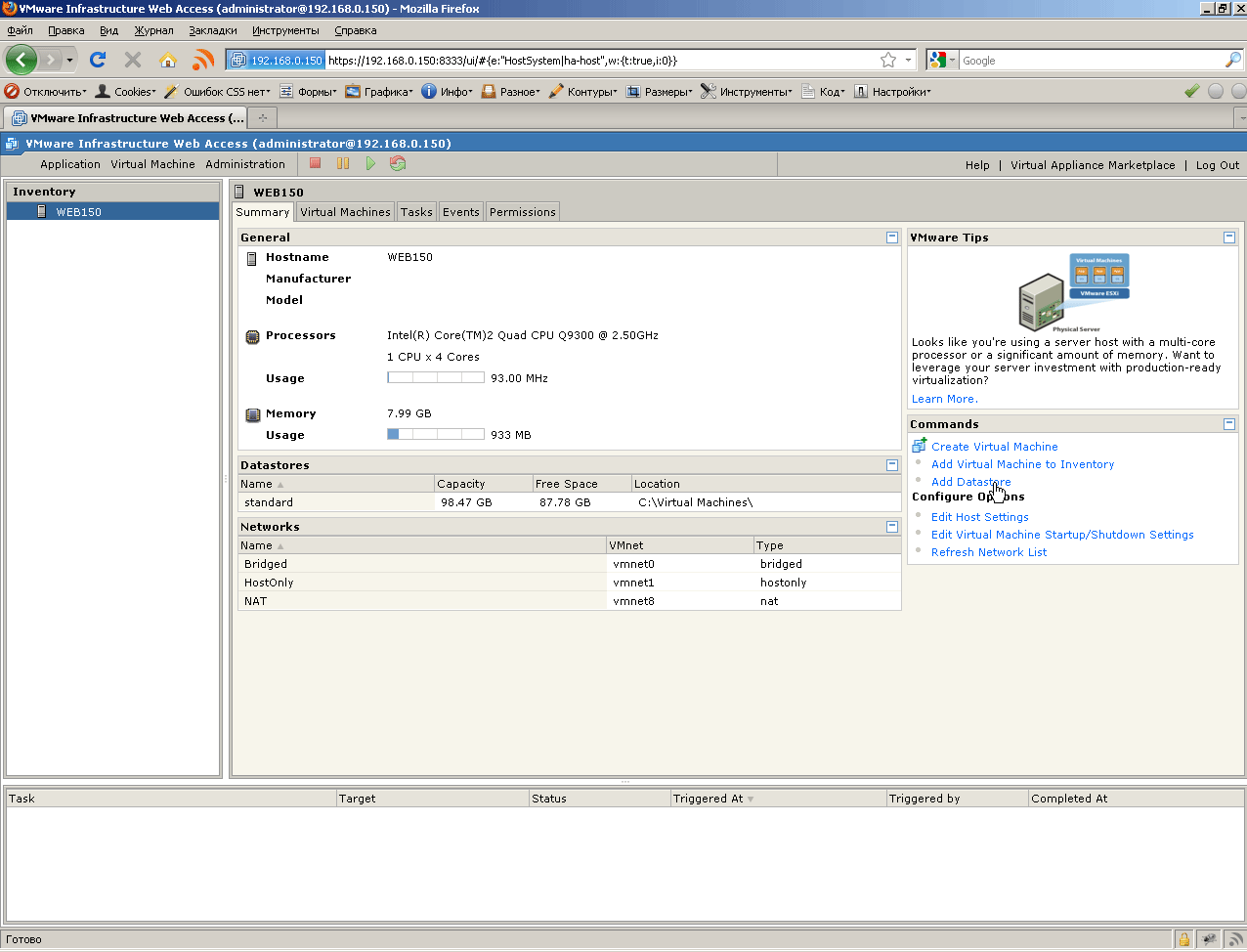
Task: Click the green Power On play icon
Action: click(x=370, y=164)
